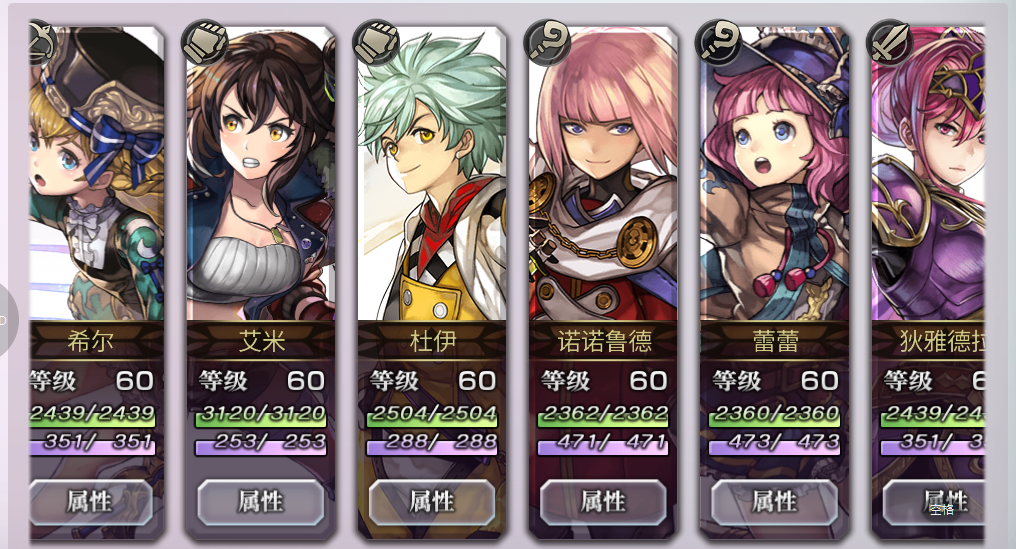
Task: Open 属性 for 艾米
Action: (x=260, y=502)
